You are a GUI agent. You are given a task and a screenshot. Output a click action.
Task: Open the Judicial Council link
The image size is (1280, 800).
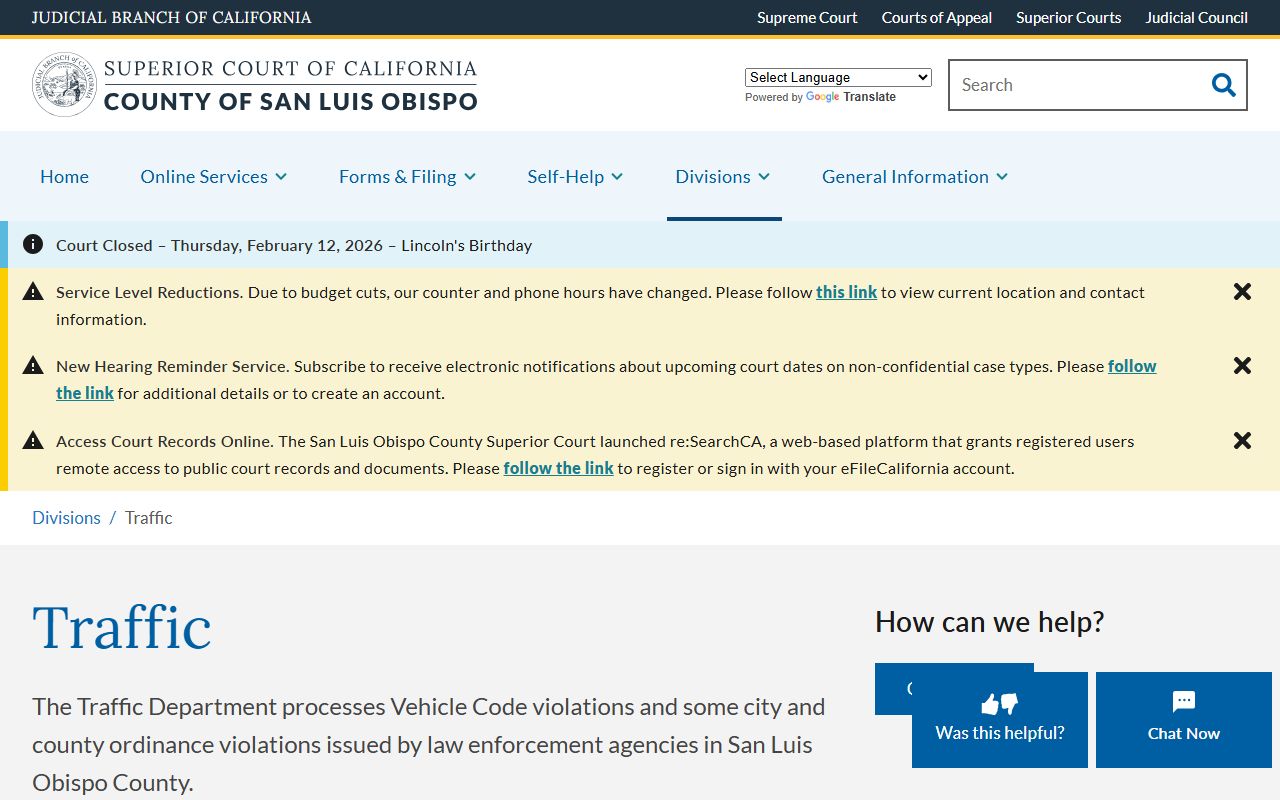coord(1196,17)
